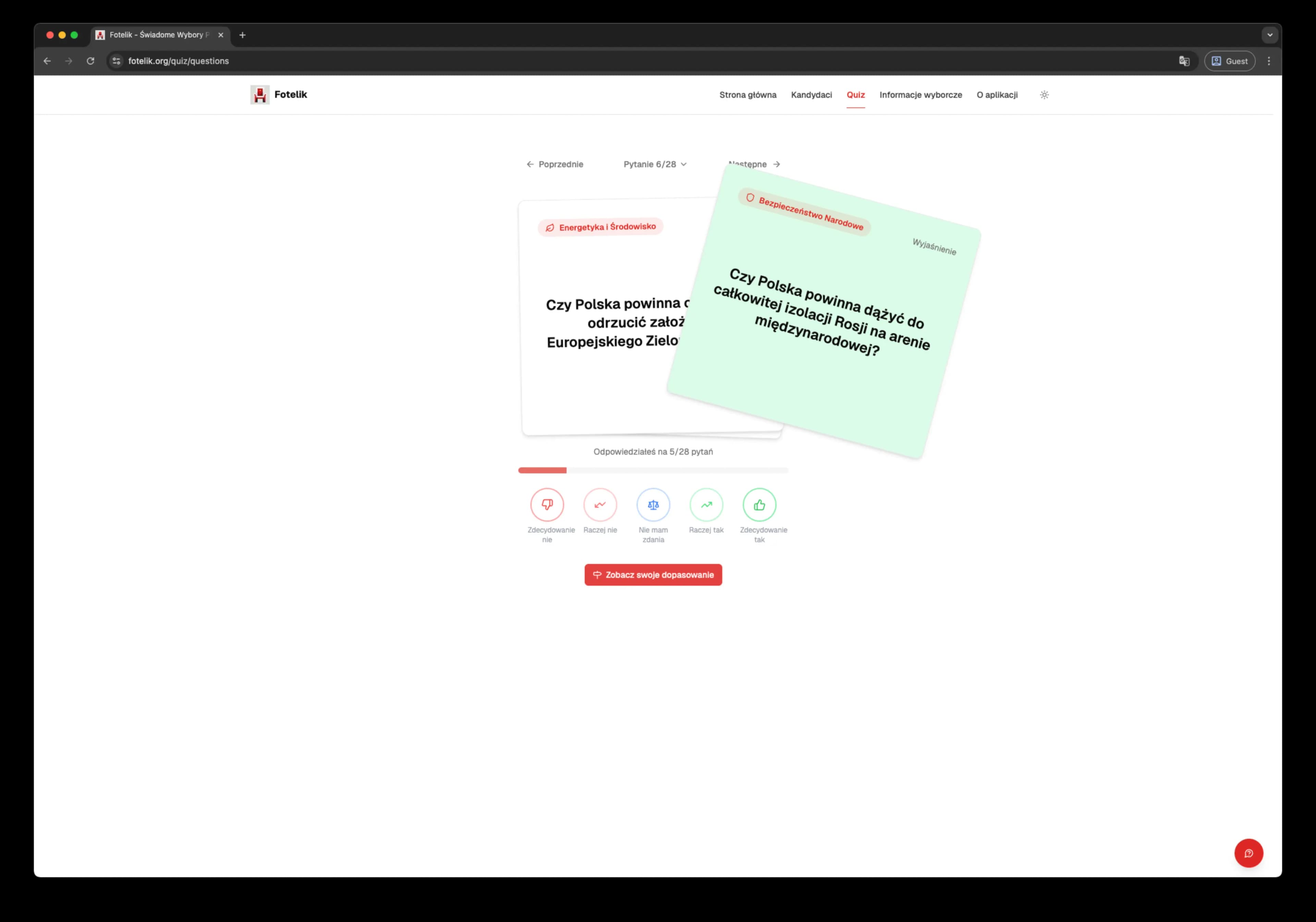Viewport: 1316px width, 922px height.
Task: Toggle Google Translate for this page
Action: coord(1184,61)
